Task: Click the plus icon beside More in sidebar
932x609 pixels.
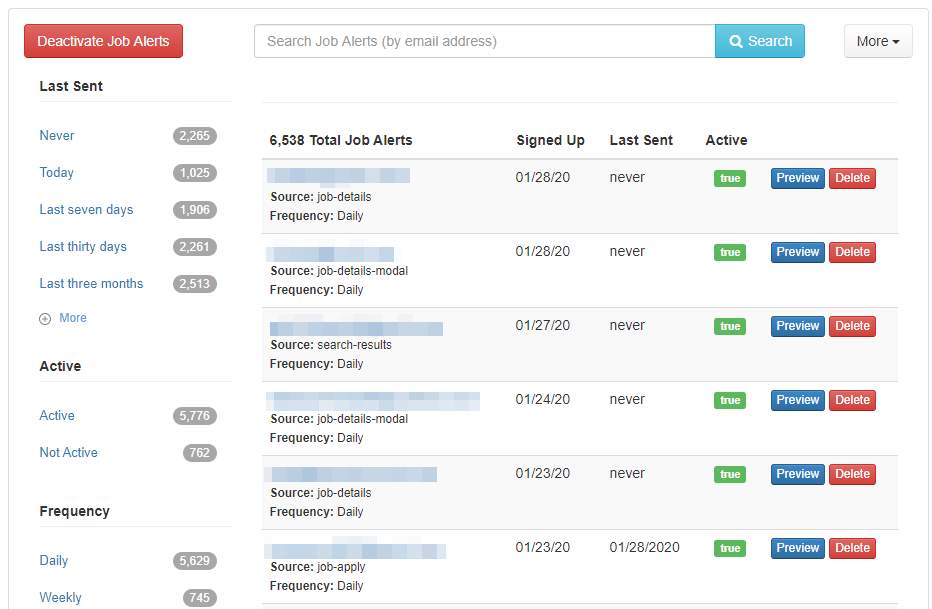Action: (x=47, y=317)
